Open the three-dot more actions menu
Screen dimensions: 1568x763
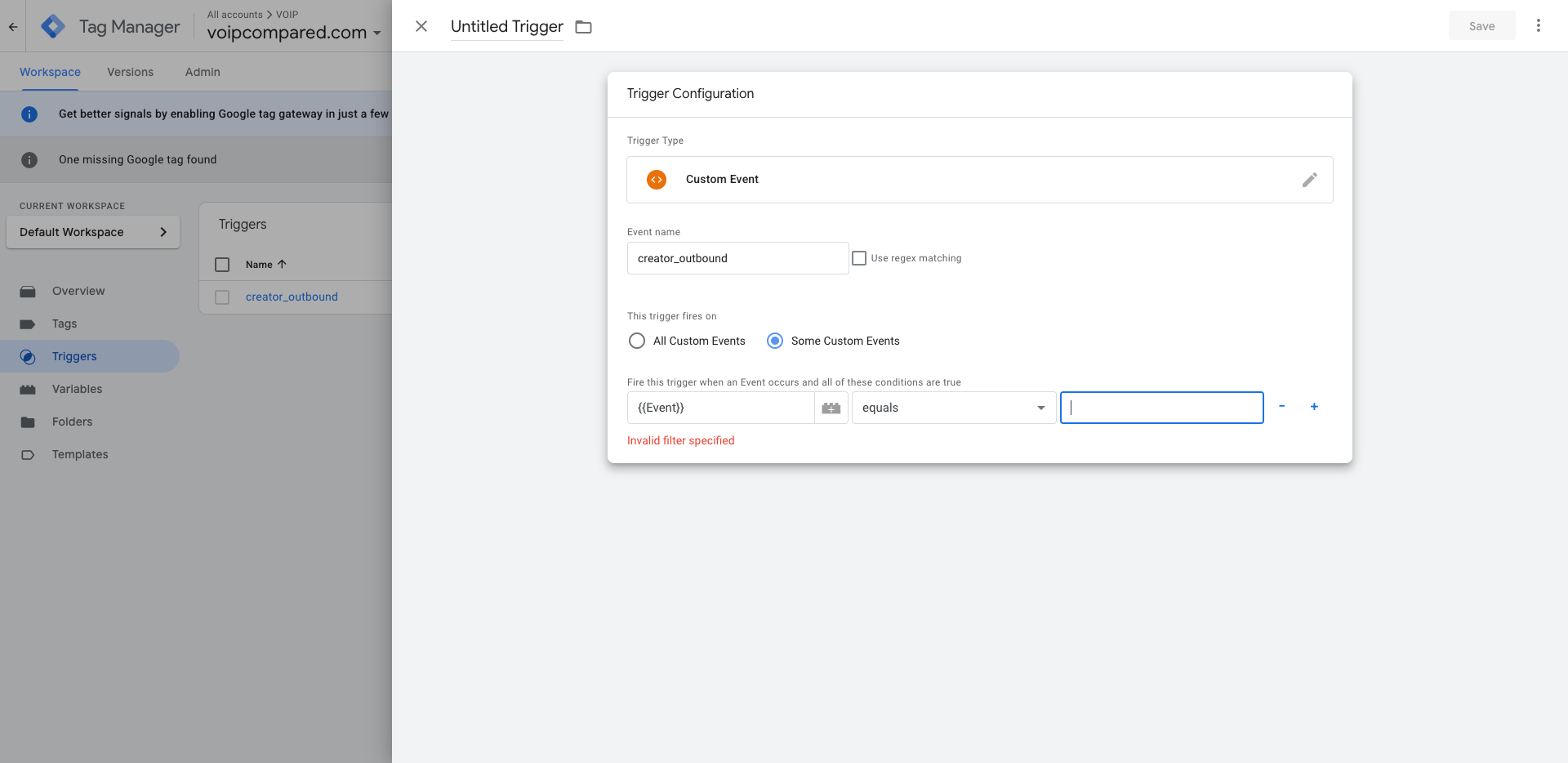pos(1538,26)
